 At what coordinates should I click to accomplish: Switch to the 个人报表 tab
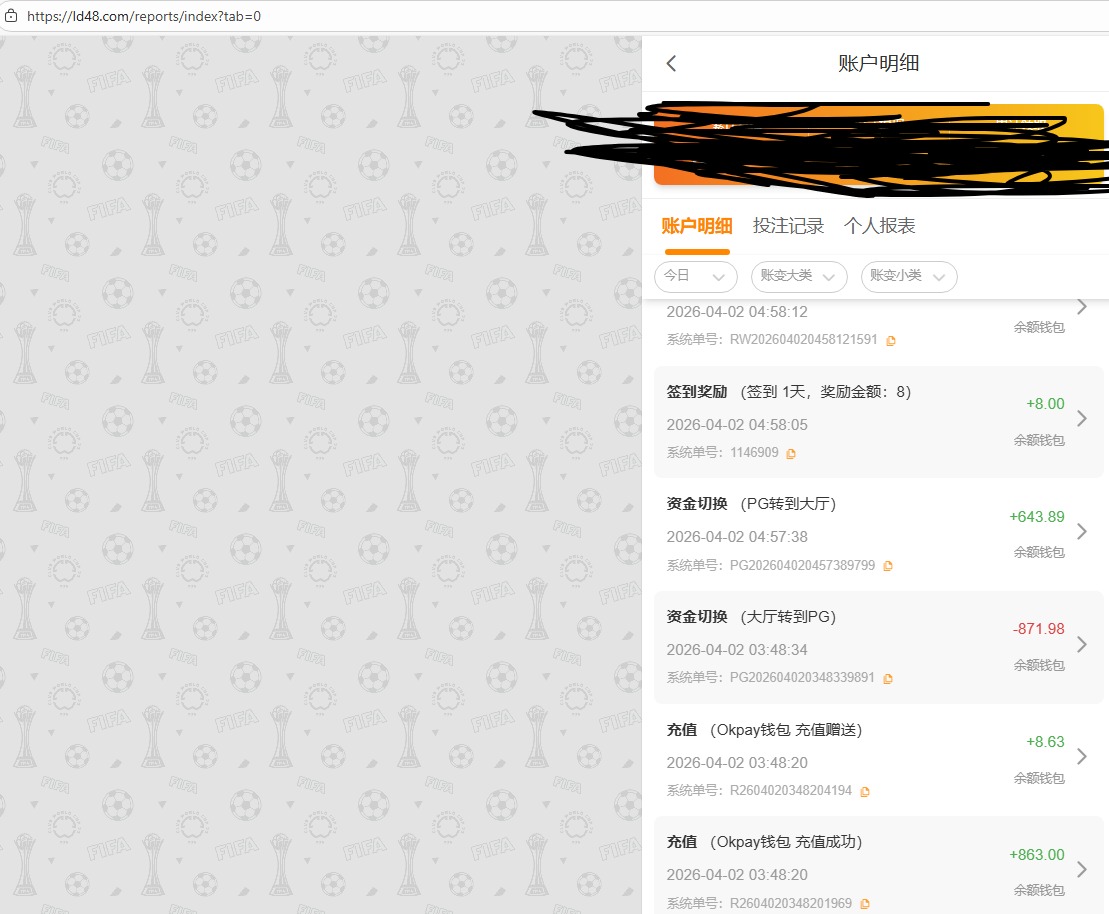tap(879, 226)
